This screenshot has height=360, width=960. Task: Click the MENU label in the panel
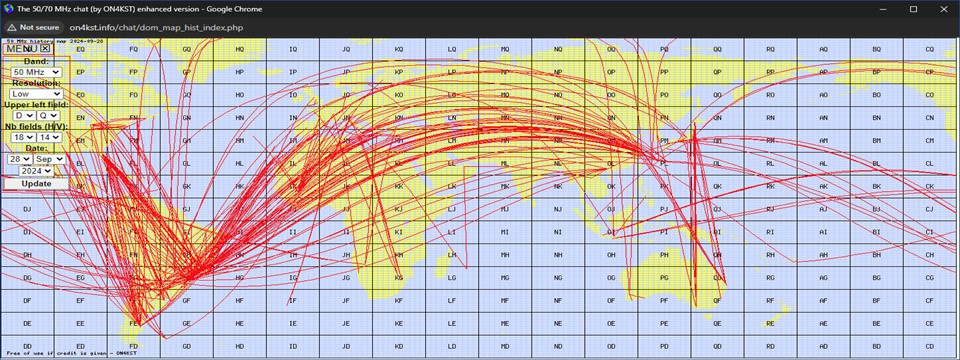[x=23, y=49]
